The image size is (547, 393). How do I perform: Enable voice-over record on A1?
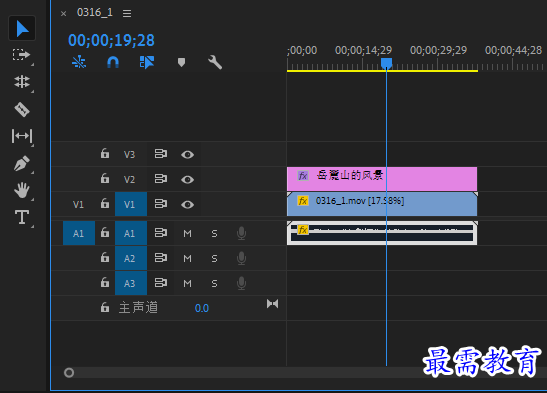[x=241, y=233]
